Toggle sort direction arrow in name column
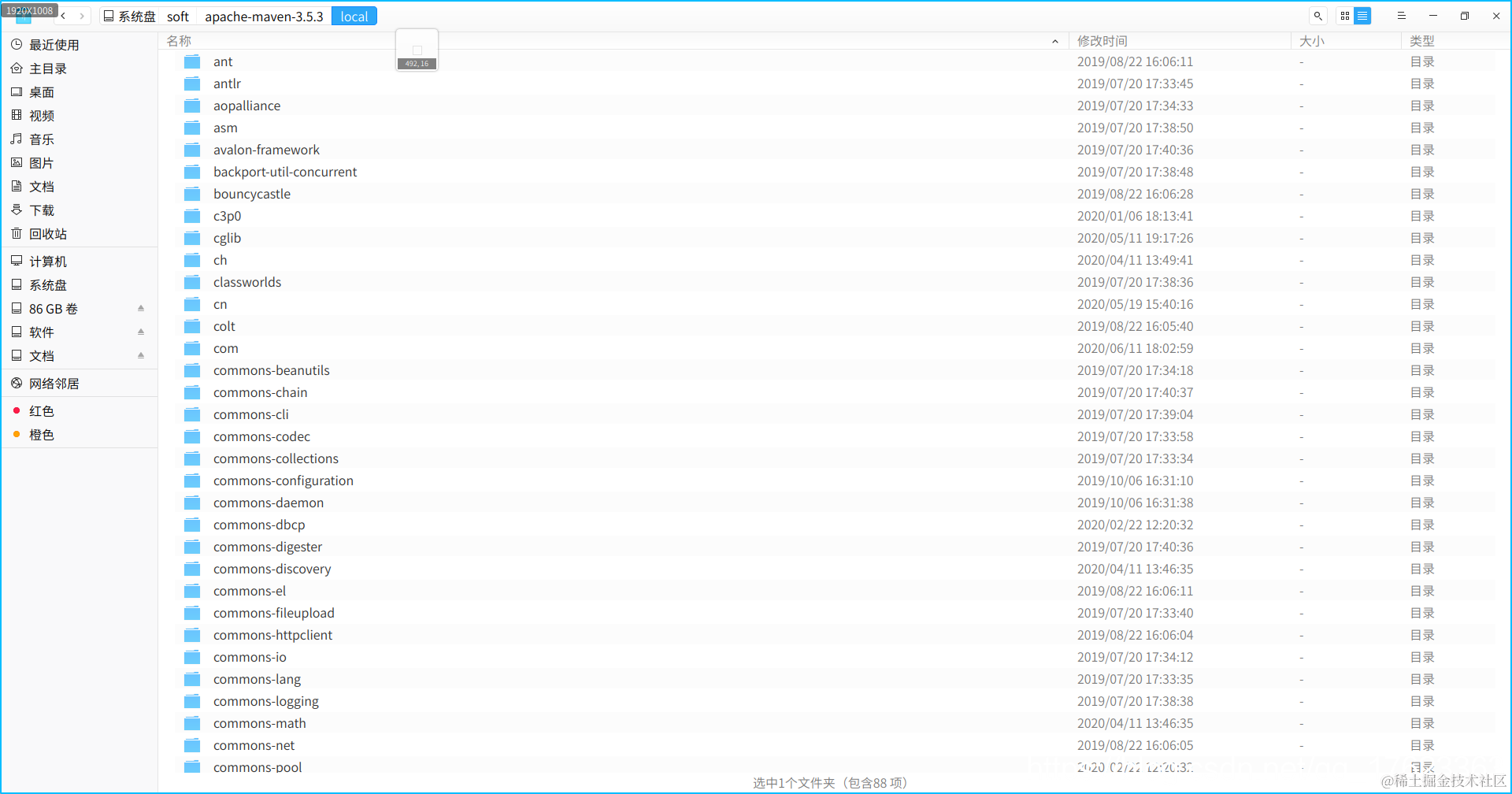1512x794 pixels. coord(1055,42)
